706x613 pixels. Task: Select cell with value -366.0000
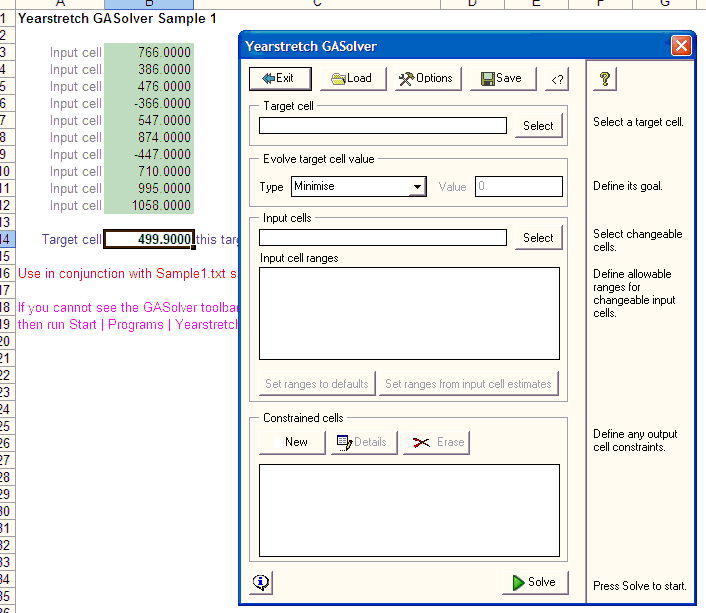point(149,104)
